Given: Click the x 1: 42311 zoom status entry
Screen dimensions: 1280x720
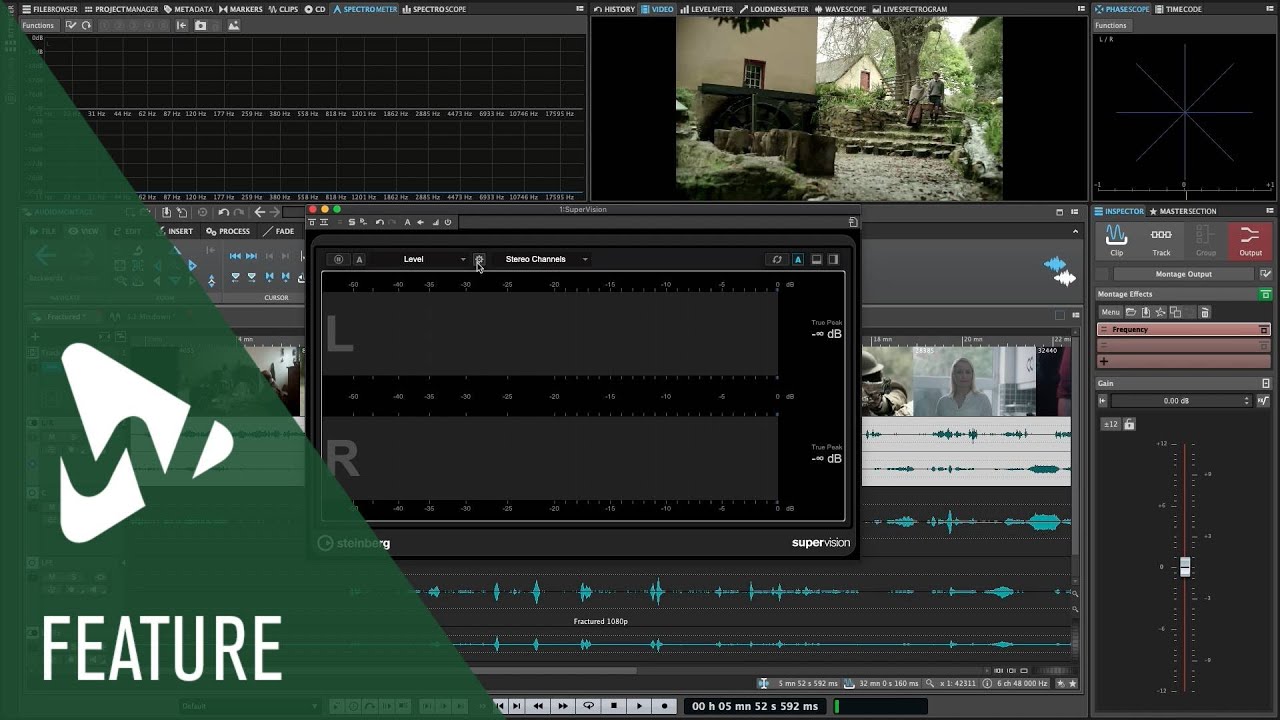Looking at the screenshot, I should coord(950,684).
